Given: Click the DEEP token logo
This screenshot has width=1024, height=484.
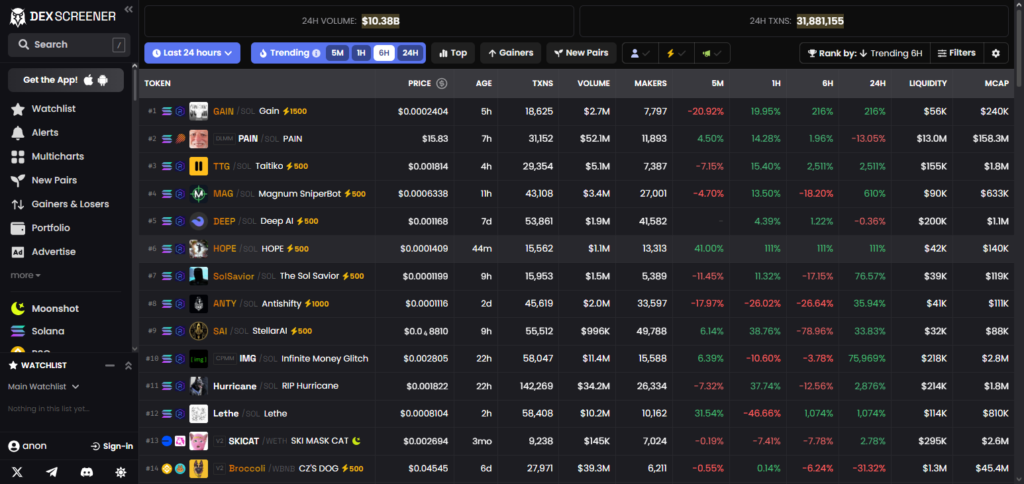Looking at the screenshot, I should click(x=199, y=221).
